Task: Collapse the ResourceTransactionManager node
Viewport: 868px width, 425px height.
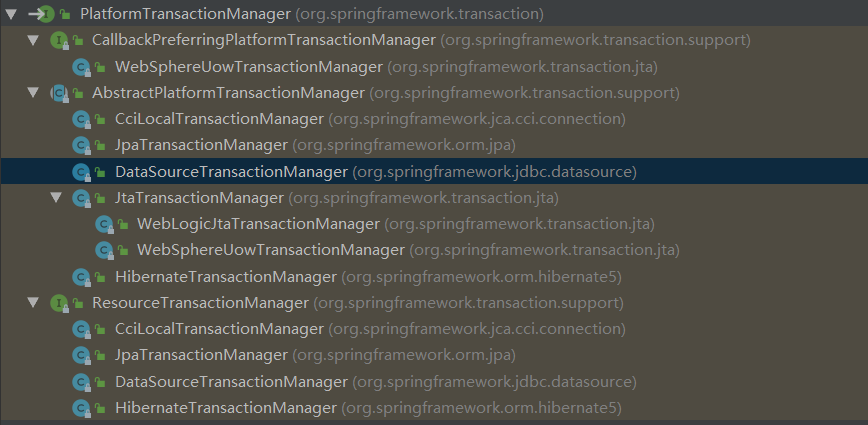Action: tap(33, 302)
